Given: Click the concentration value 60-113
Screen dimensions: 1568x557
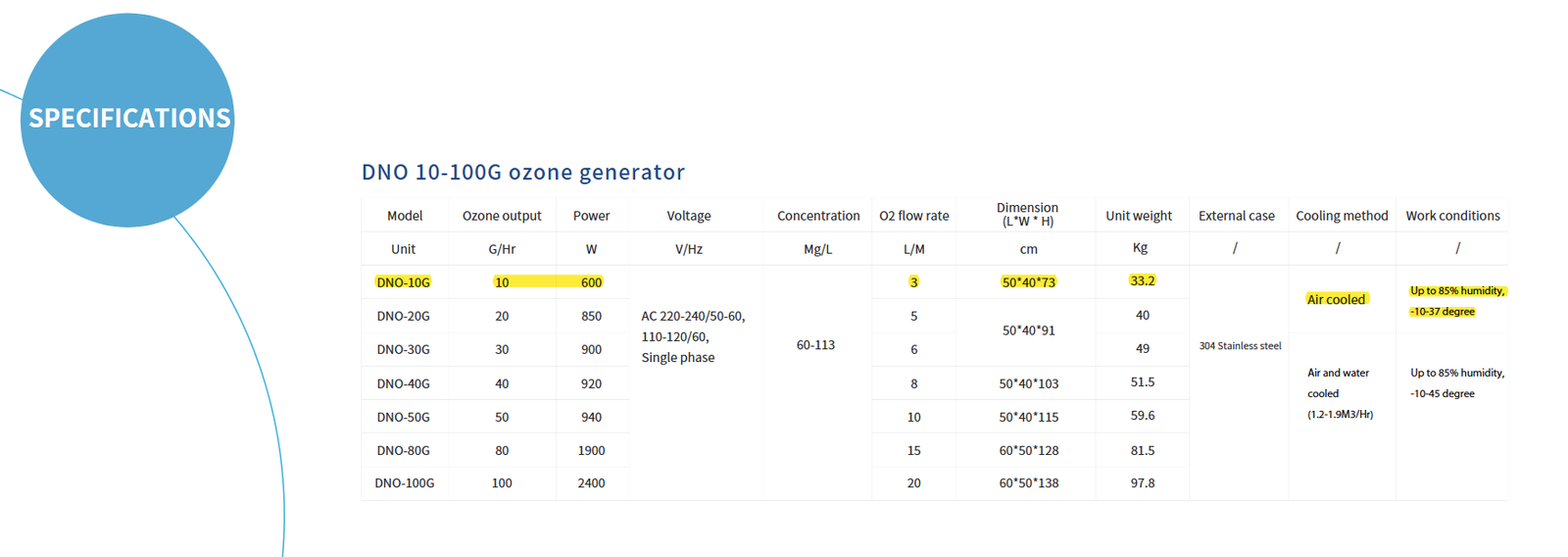Looking at the screenshot, I should tap(815, 345).
